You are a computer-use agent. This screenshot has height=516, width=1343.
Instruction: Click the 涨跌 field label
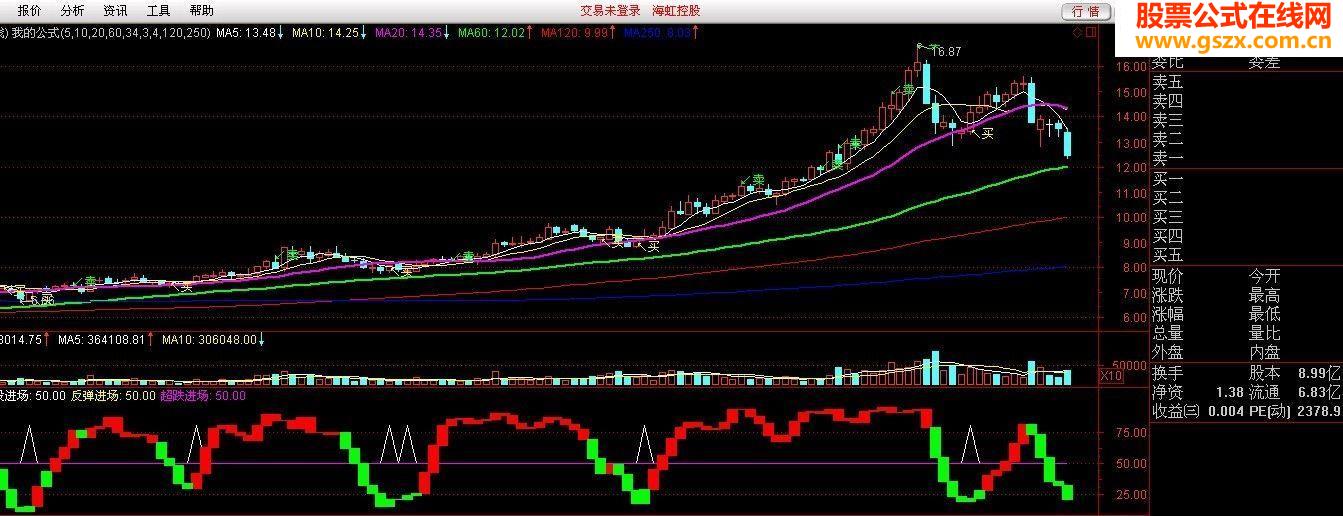pyautogui.click(x=1167, y=296)
